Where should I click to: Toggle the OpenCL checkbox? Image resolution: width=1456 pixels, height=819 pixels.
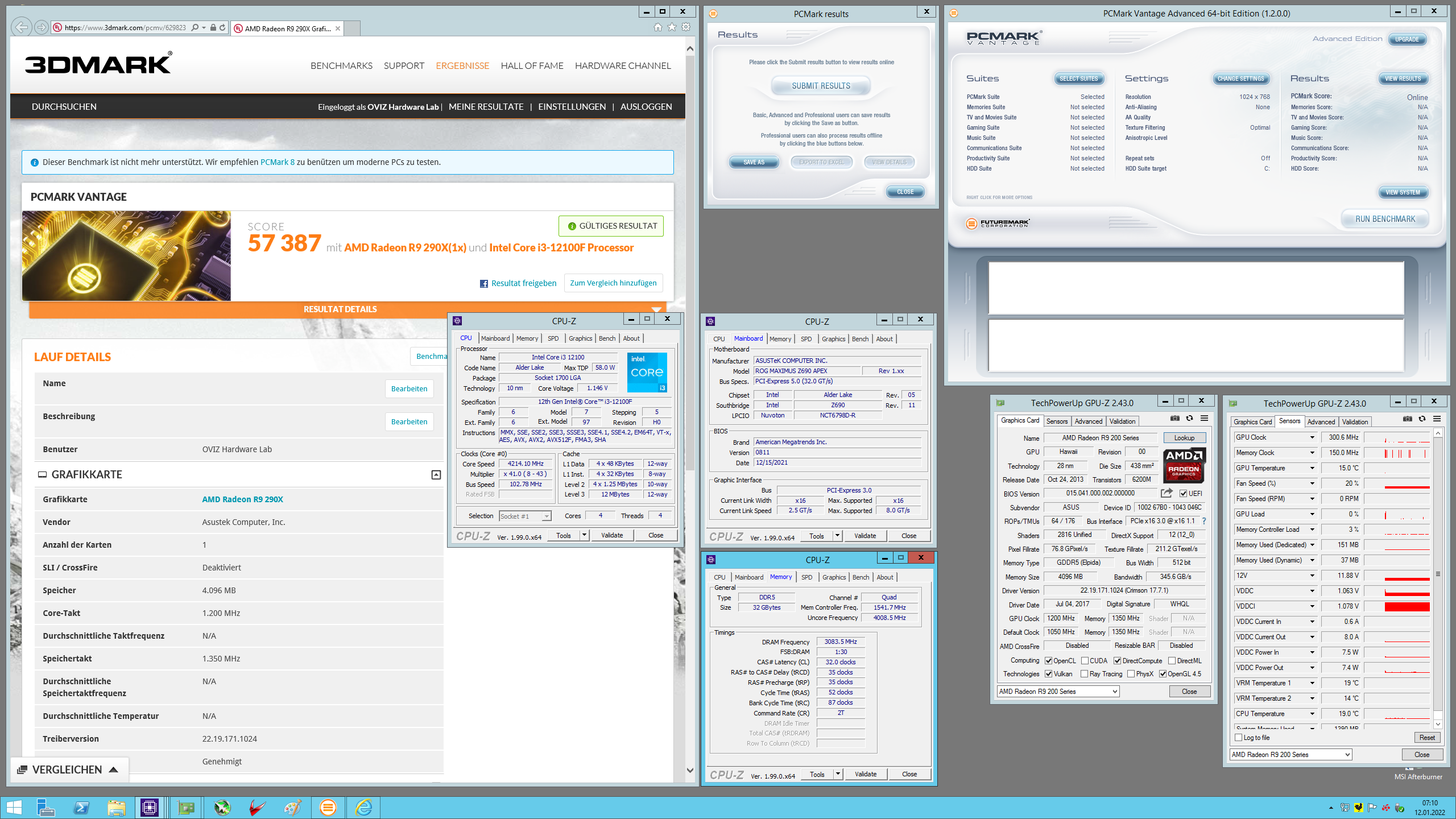(1048, 661)
